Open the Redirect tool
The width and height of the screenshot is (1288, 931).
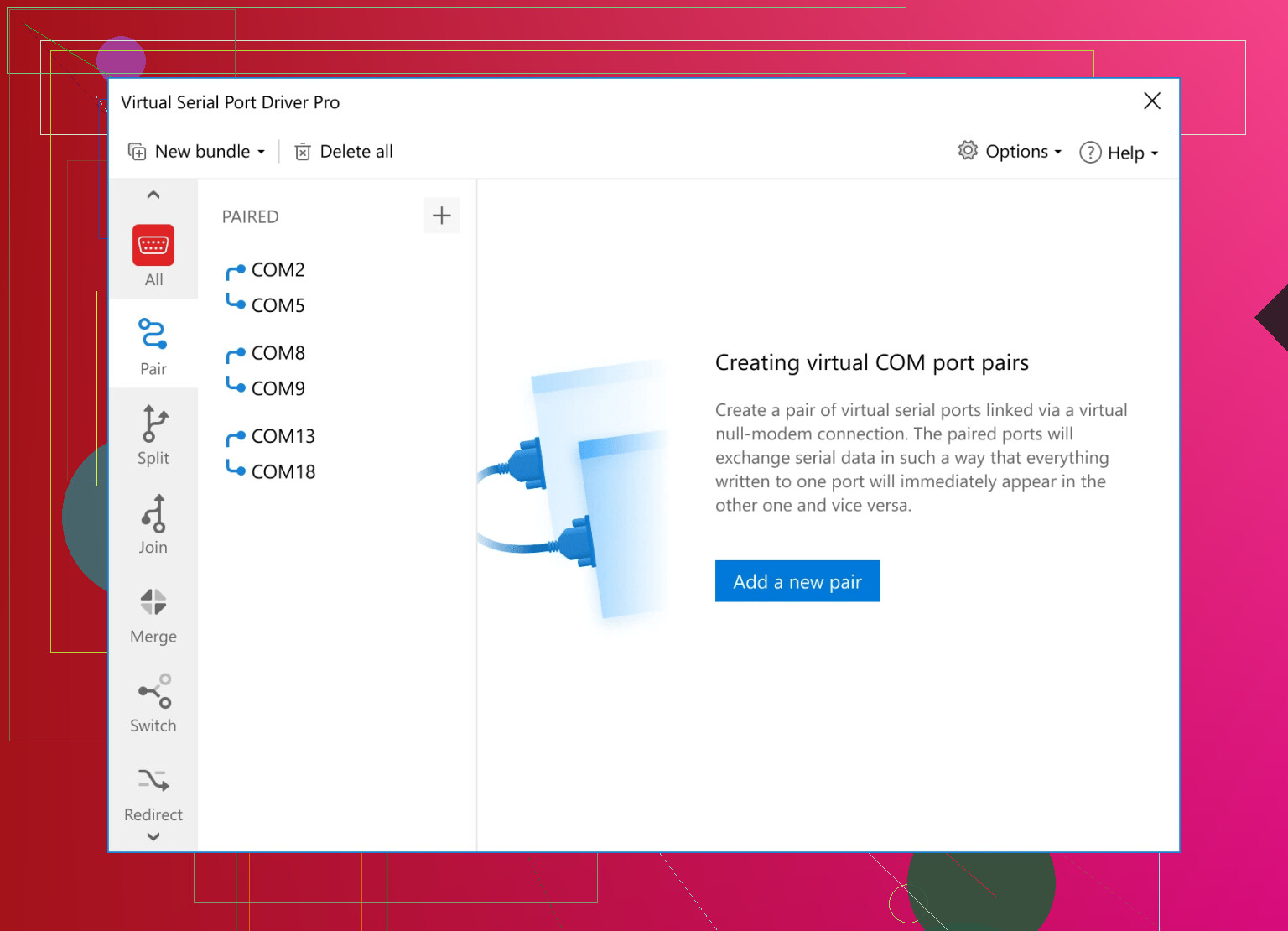tap(153, 792)
